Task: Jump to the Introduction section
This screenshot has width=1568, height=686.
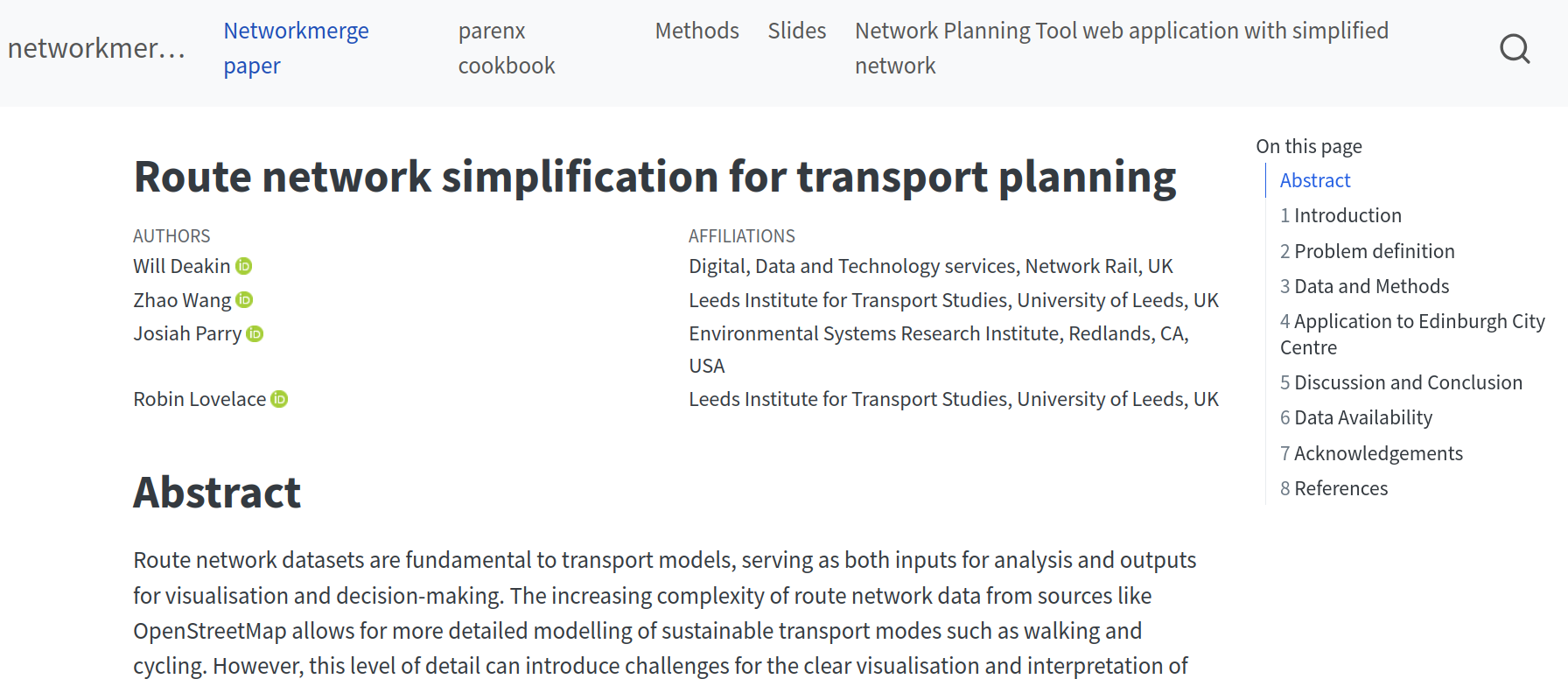Action: coord(1347,215)
